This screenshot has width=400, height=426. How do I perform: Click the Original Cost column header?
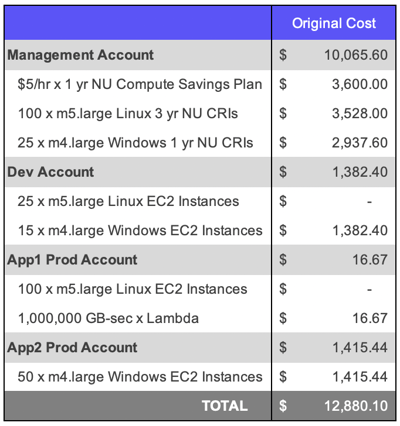[x=334, y=23]
